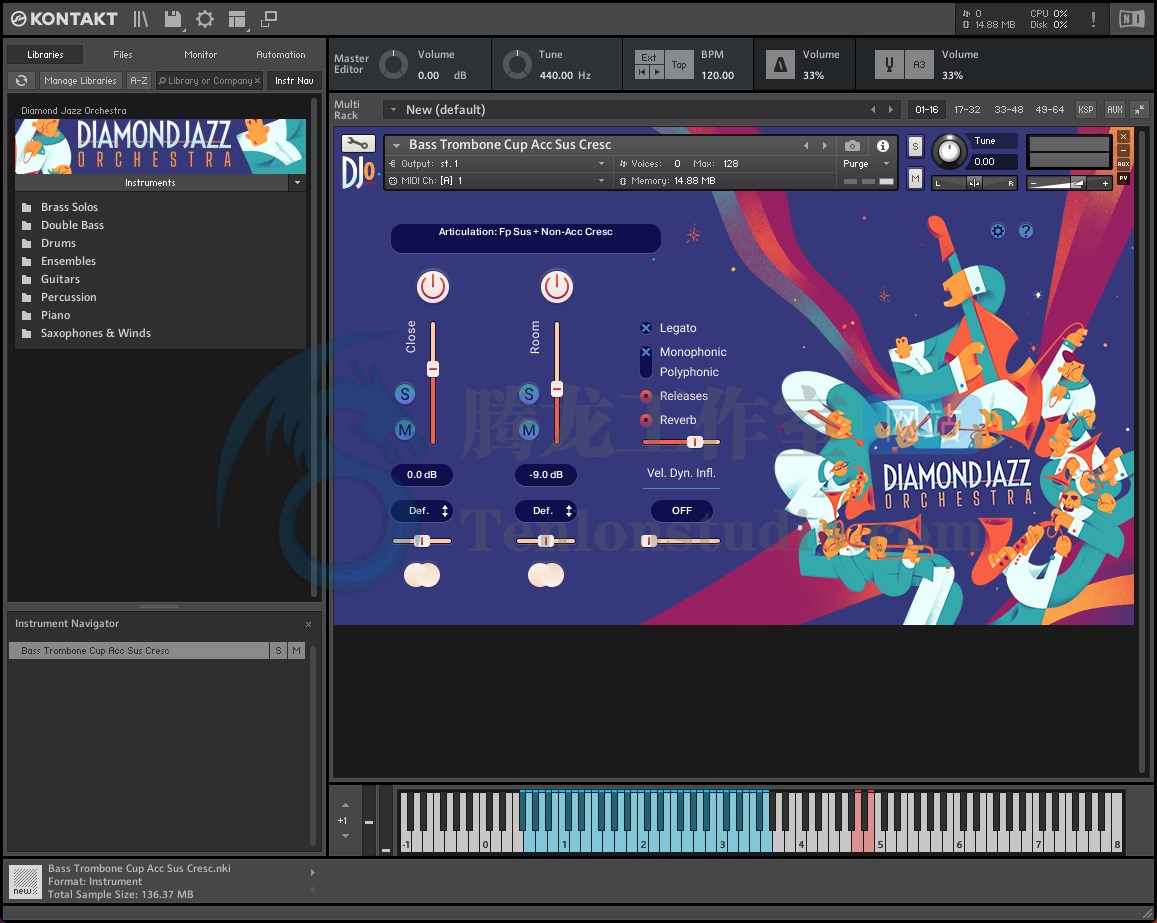Viewport: 1157px width, 923px height.
Task: Open the Kontakt library browser icon
Action: [x=140, y=19]
